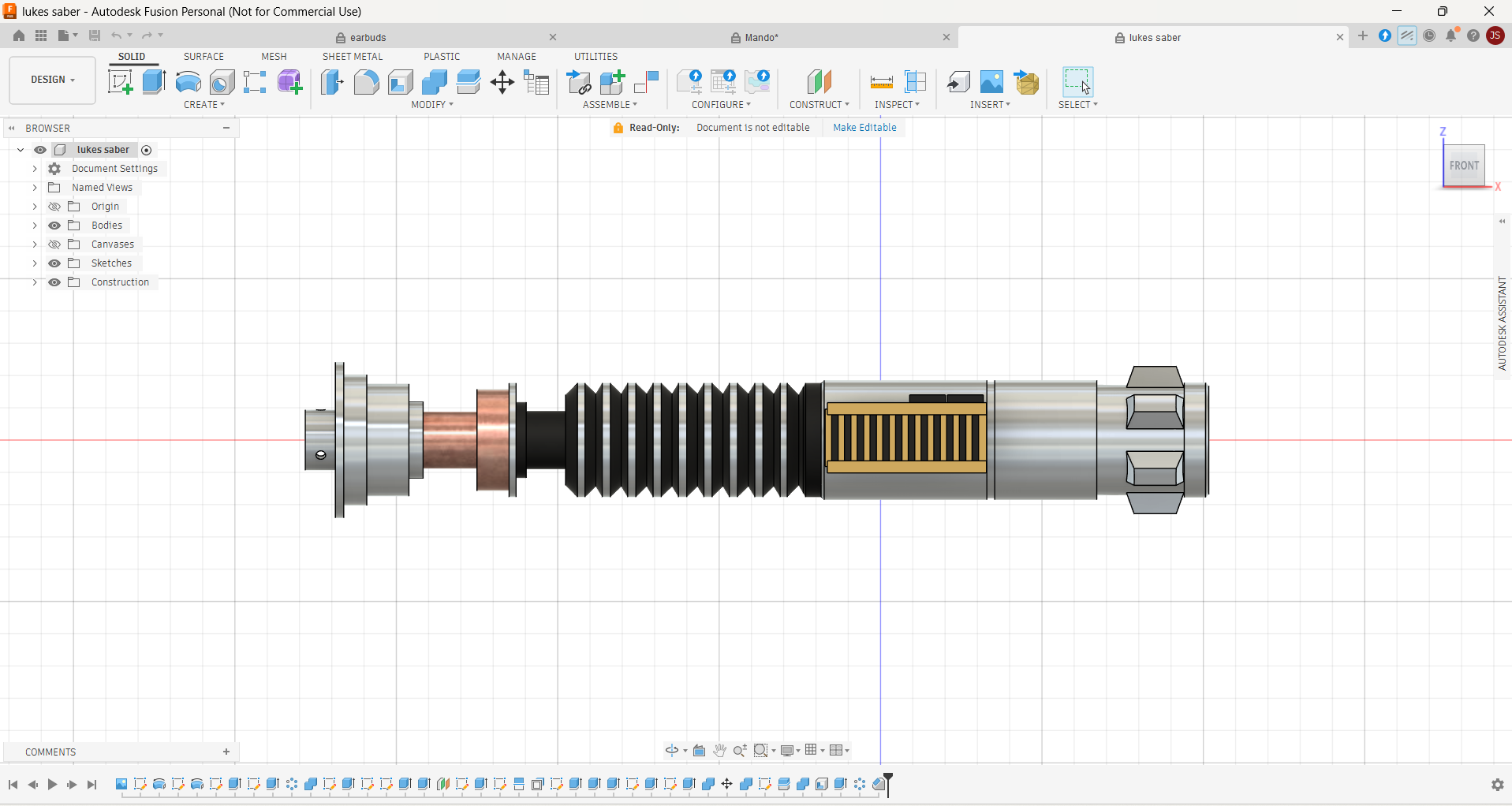Select the Shell tool
The width and height of the screenshot is (1512, 806).
pyautogui.click(x=400, y=82)
